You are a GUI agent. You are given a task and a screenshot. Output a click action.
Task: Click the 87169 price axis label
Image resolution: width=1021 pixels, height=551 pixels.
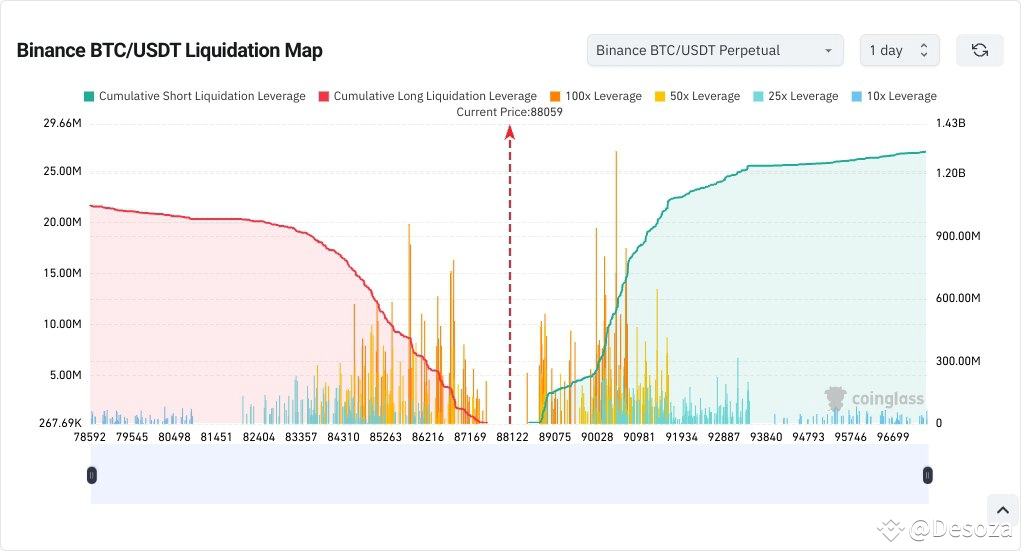pos(470,437)
